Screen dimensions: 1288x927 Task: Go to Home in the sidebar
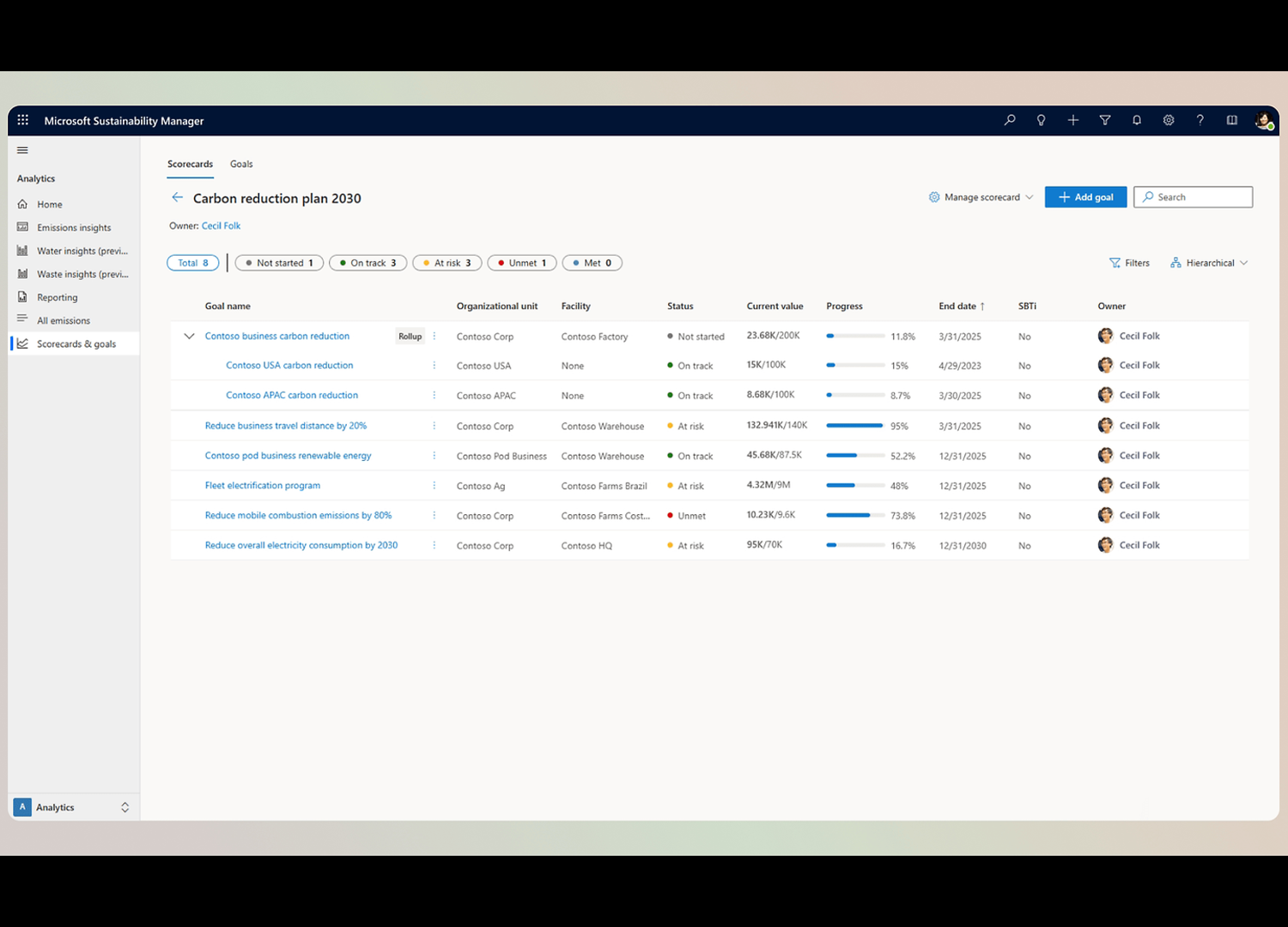coord(74,204)
